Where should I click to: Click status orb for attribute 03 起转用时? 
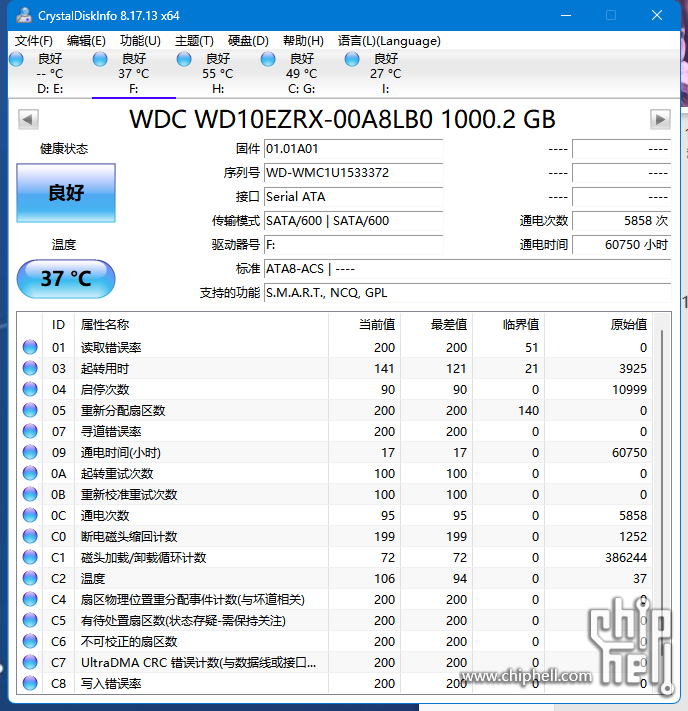tap(30, 368)
